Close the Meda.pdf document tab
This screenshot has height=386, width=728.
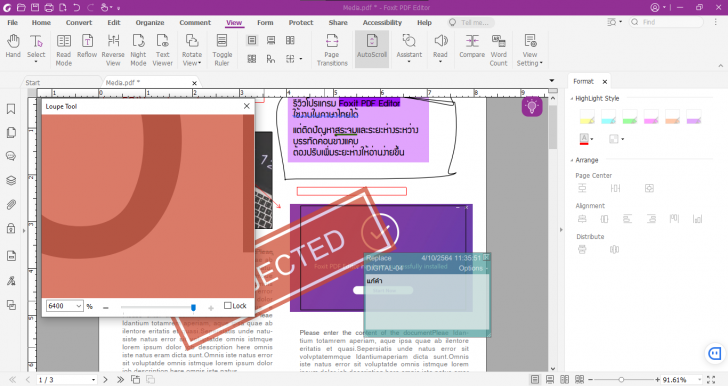pos(195,83)
